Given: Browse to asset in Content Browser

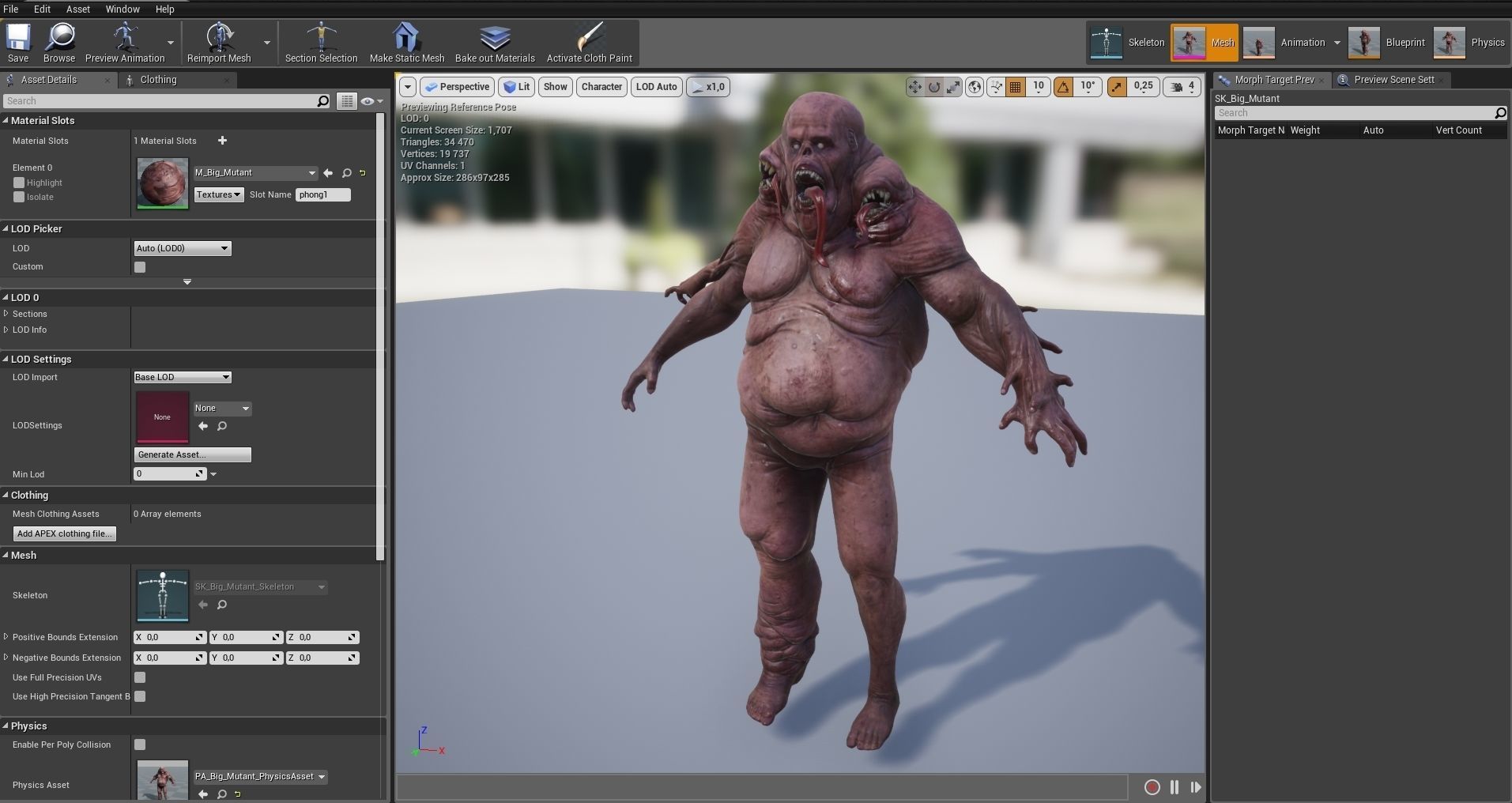Looking at the screenshot, I should (x=59, y=42).
